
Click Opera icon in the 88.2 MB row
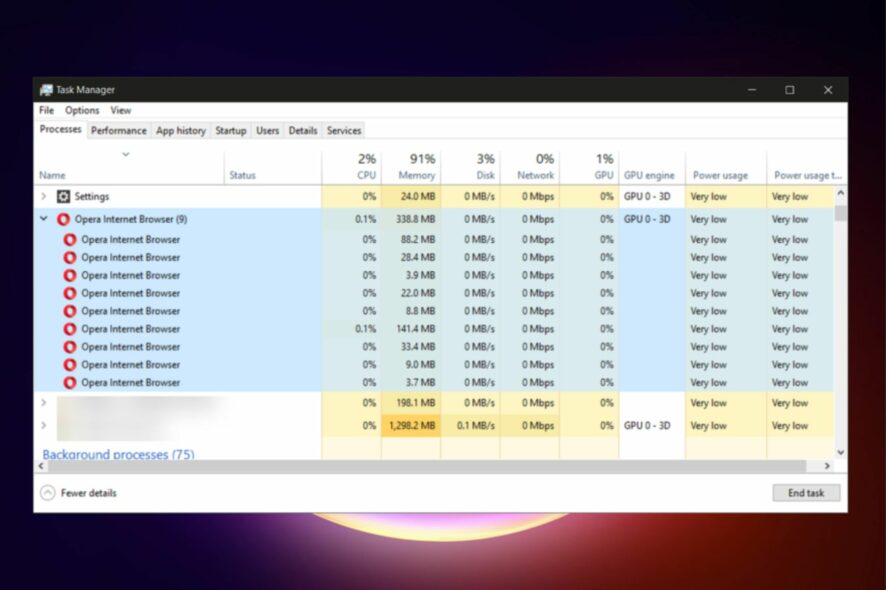pos(70,240)
